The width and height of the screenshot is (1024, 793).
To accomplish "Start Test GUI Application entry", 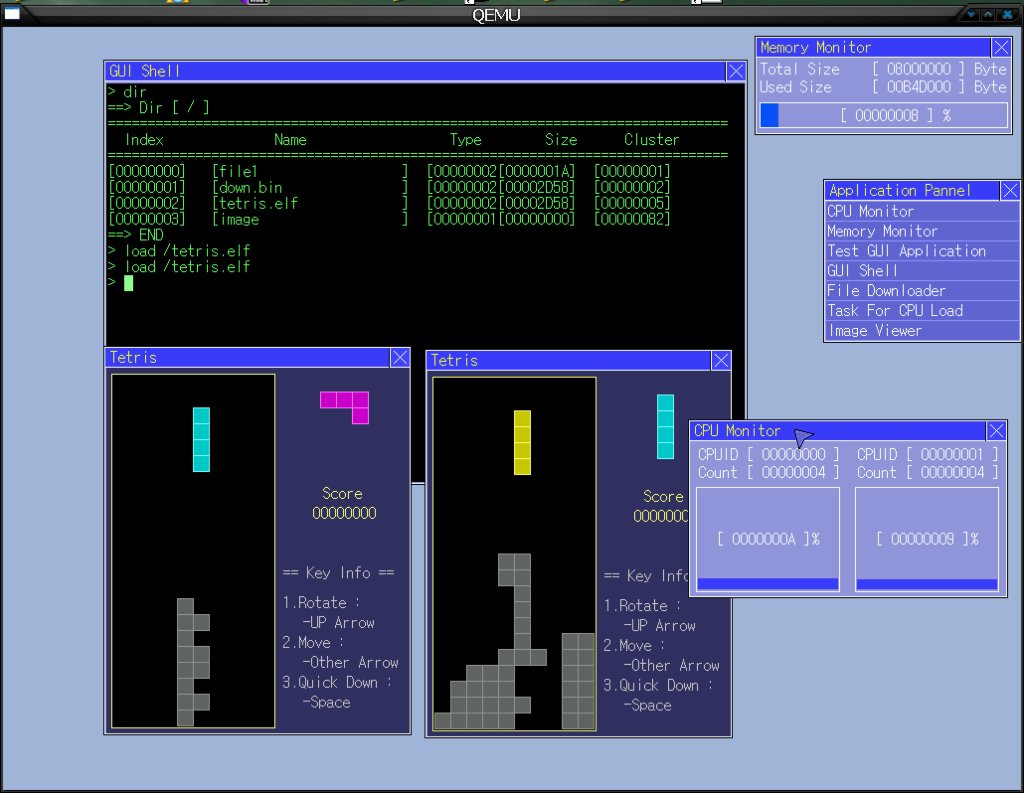I will (921, 251).
